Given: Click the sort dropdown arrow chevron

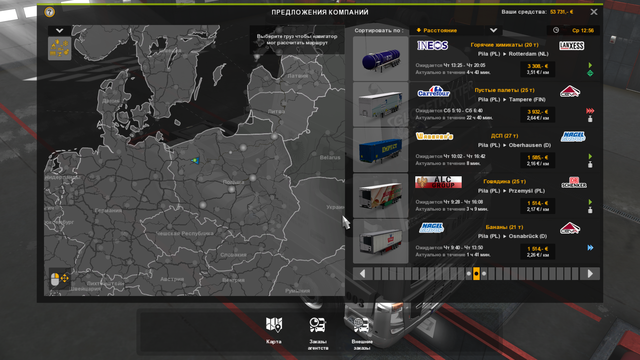Looking at the screenshot, I should (493, 30).
